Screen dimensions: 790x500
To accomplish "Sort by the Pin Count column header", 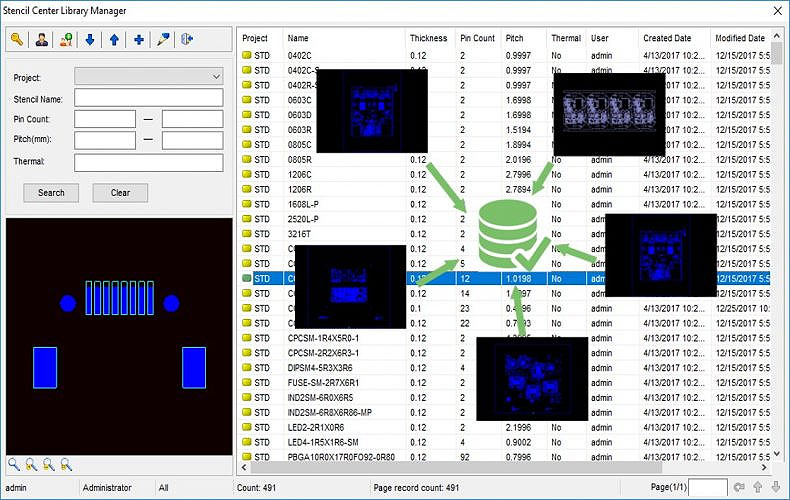I will pyautogui.click(x=477, y=38).
